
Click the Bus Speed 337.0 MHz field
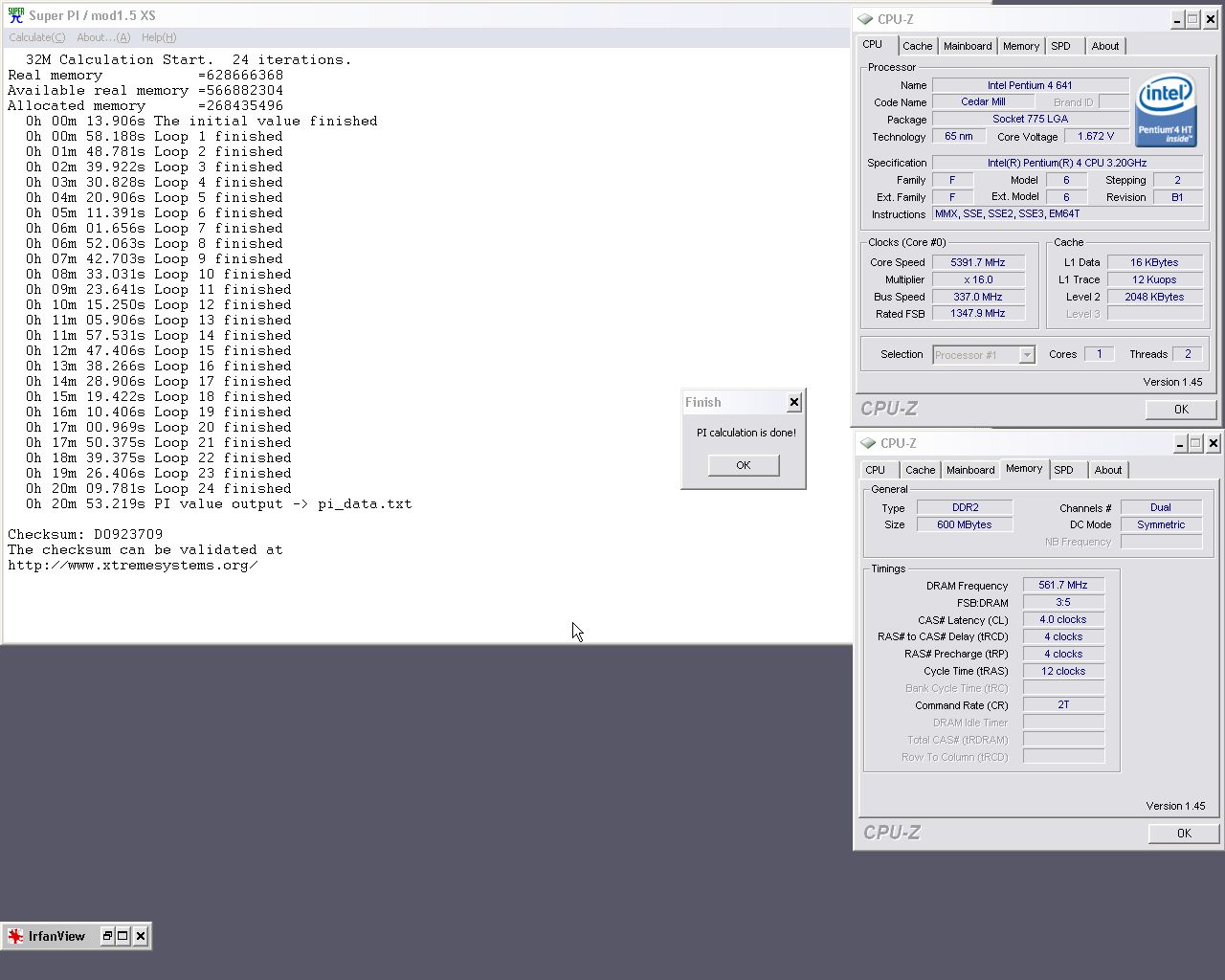[x=978, y=297]
